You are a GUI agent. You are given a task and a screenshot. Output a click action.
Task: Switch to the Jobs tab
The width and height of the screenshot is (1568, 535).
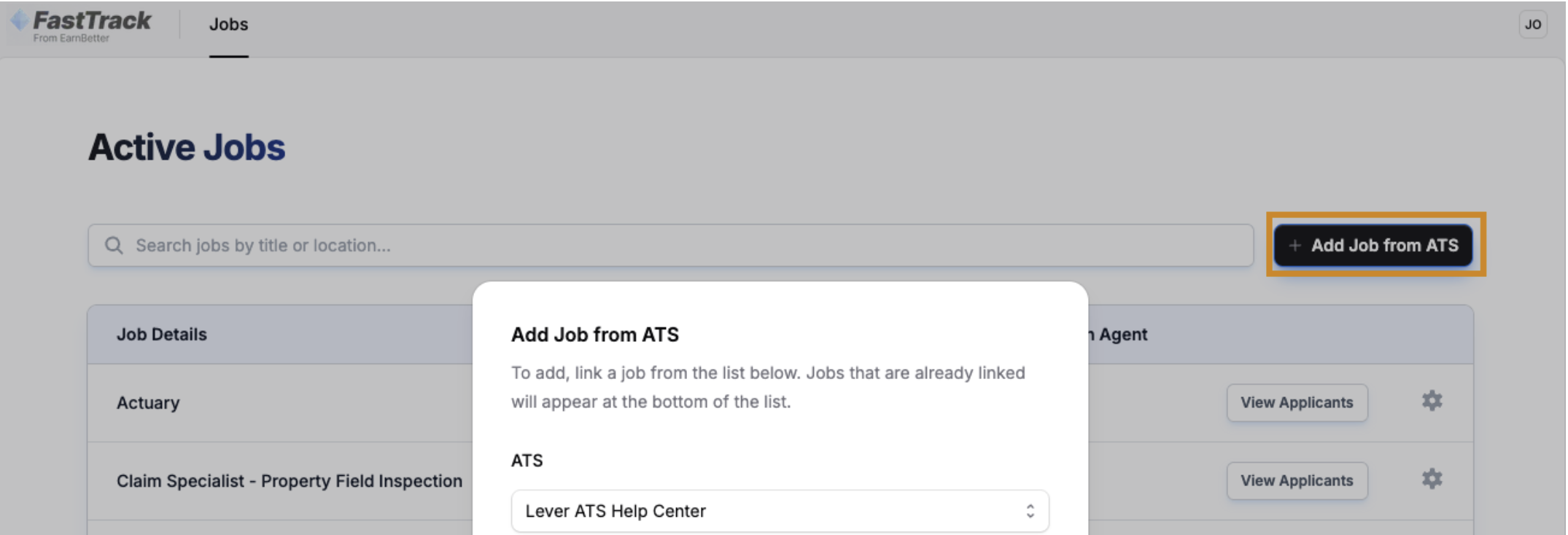[228, 24]
